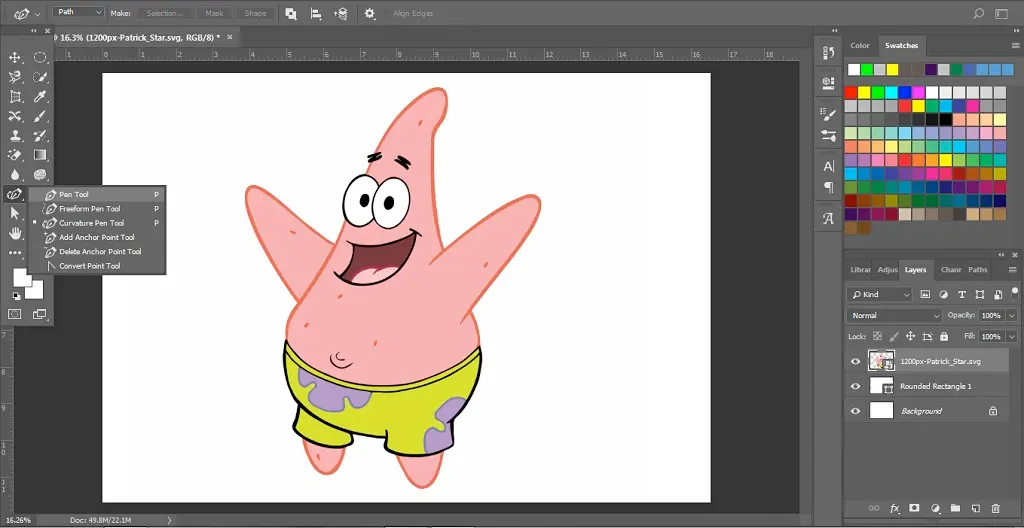Select the Quick Selection tool
Image resolution: width=1024 pixels, height=528 pixels.
40,77
